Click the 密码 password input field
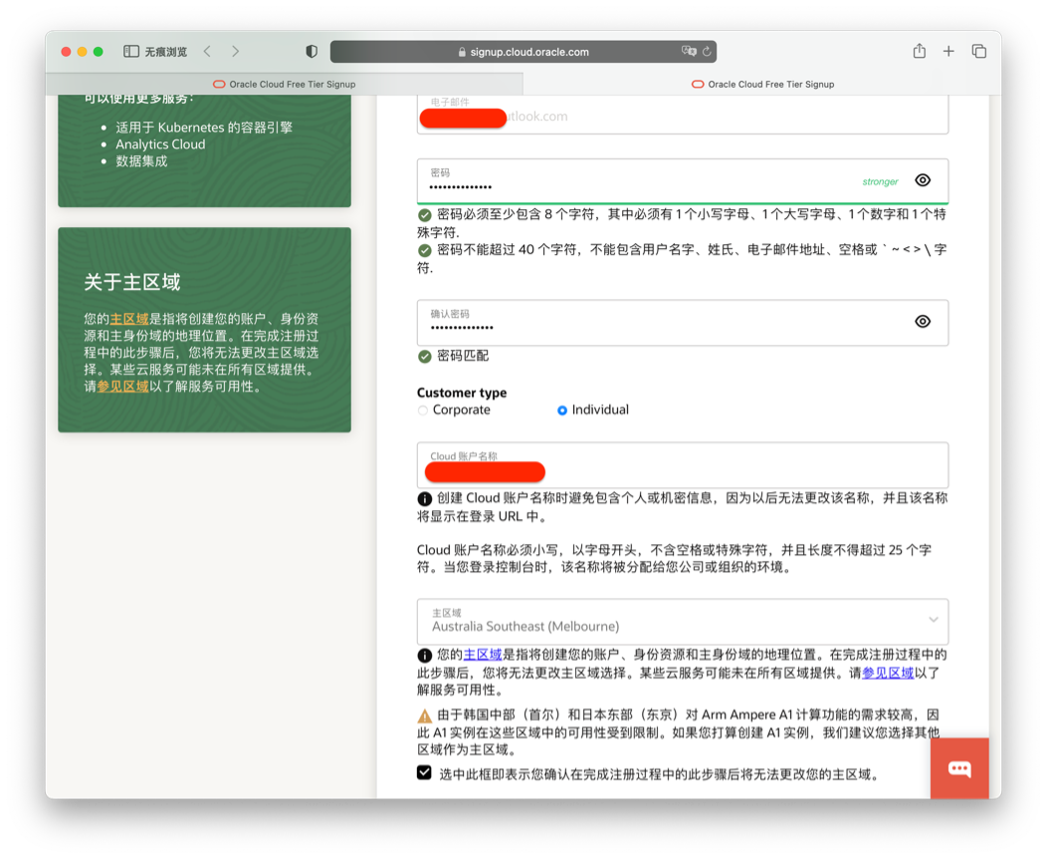The width and height of the screenshot is (1051, 861). 682,181
